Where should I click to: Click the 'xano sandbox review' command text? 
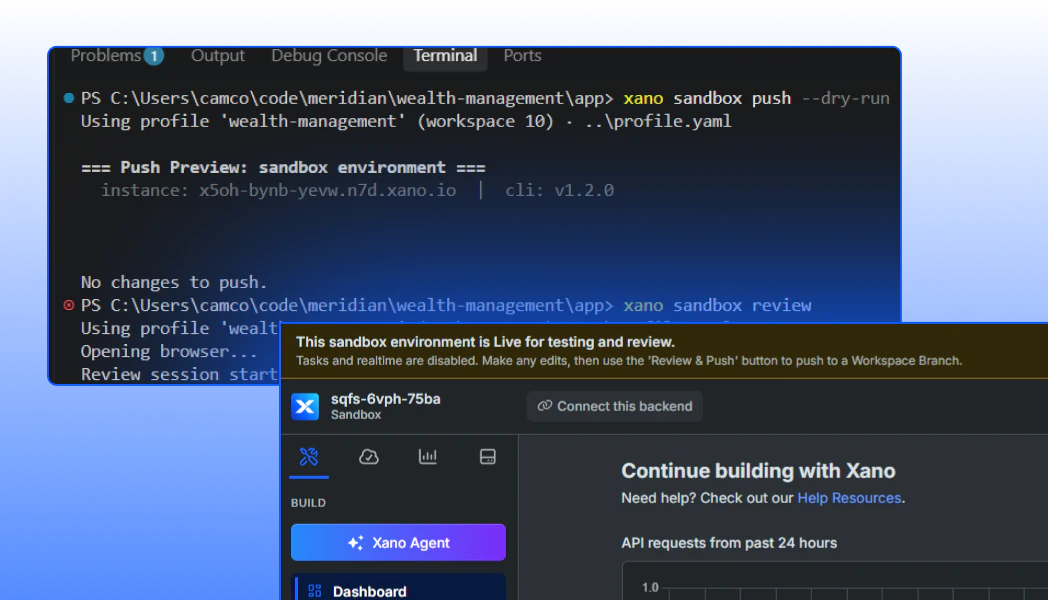(x=717, y=305)
